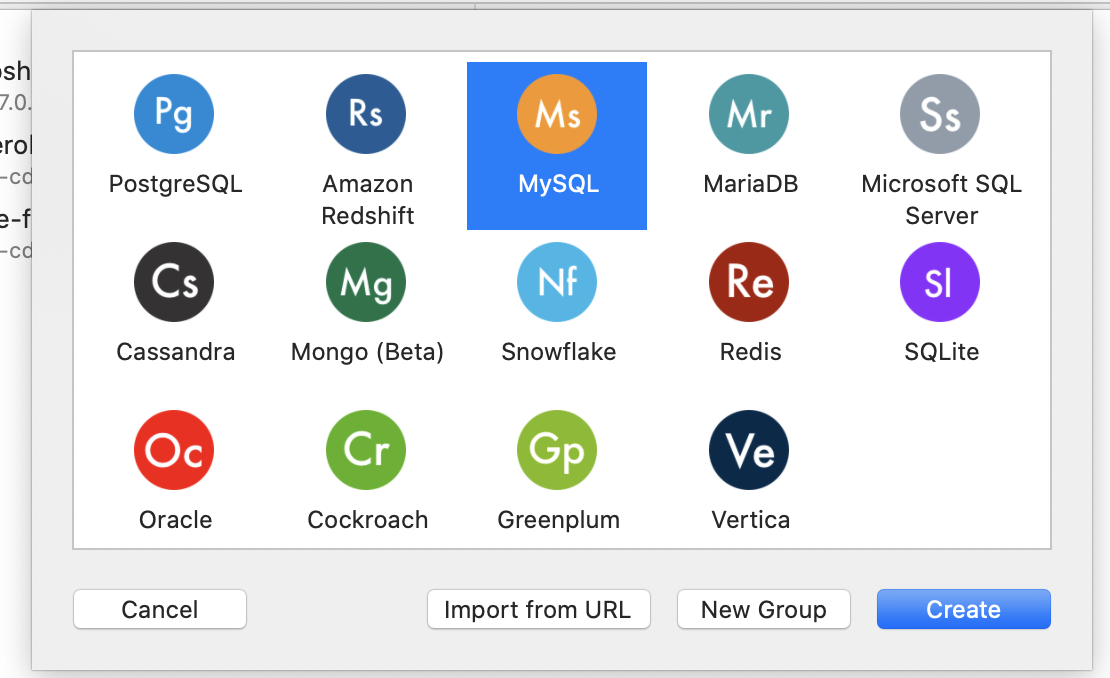Choose the Amazon Redshift Rs icon
Viewport: 1110px width, 678px height.
point(366,114)
